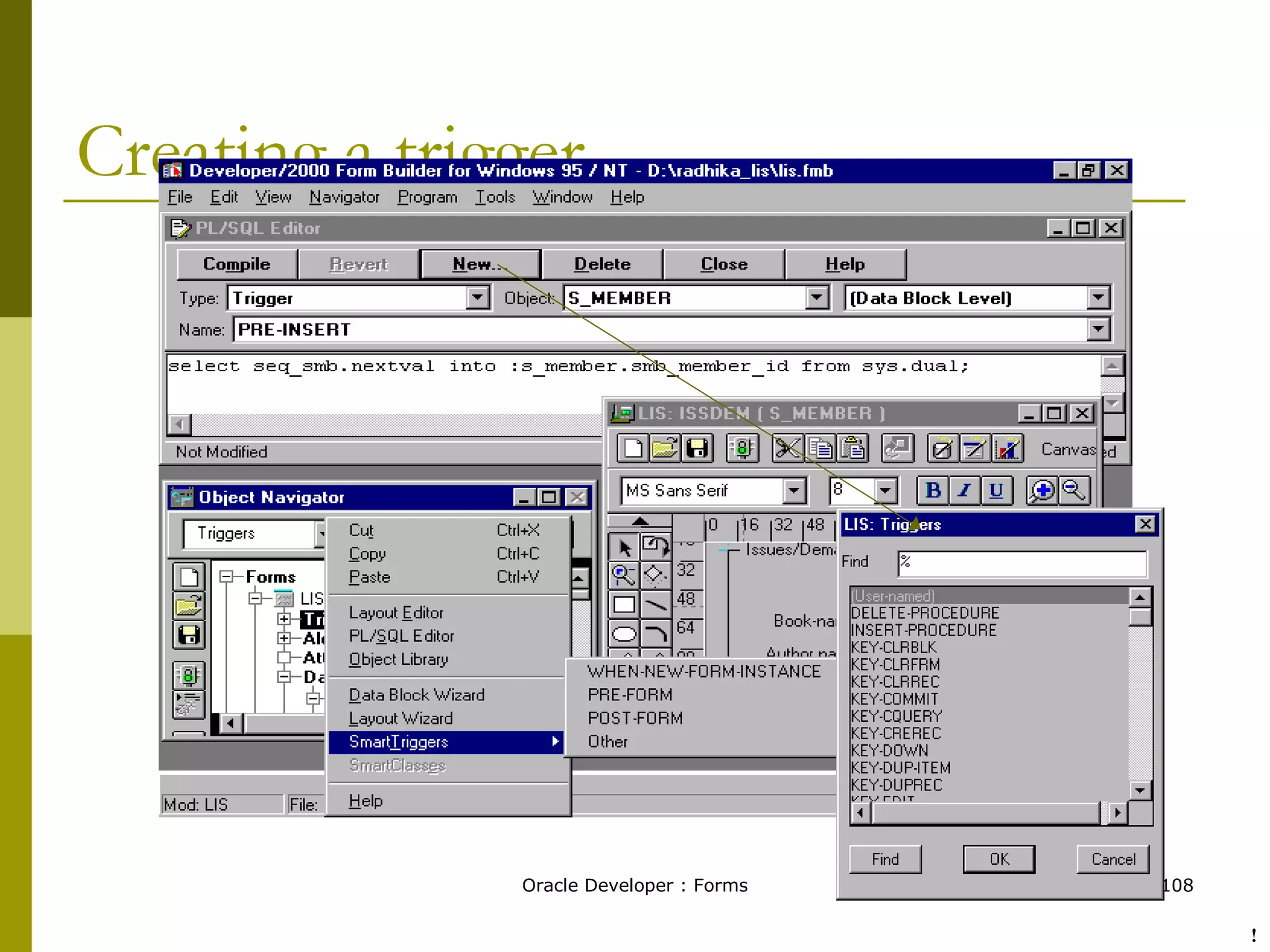
Task: Click the New... button in PL/SQL Editor
Action: 480,264
